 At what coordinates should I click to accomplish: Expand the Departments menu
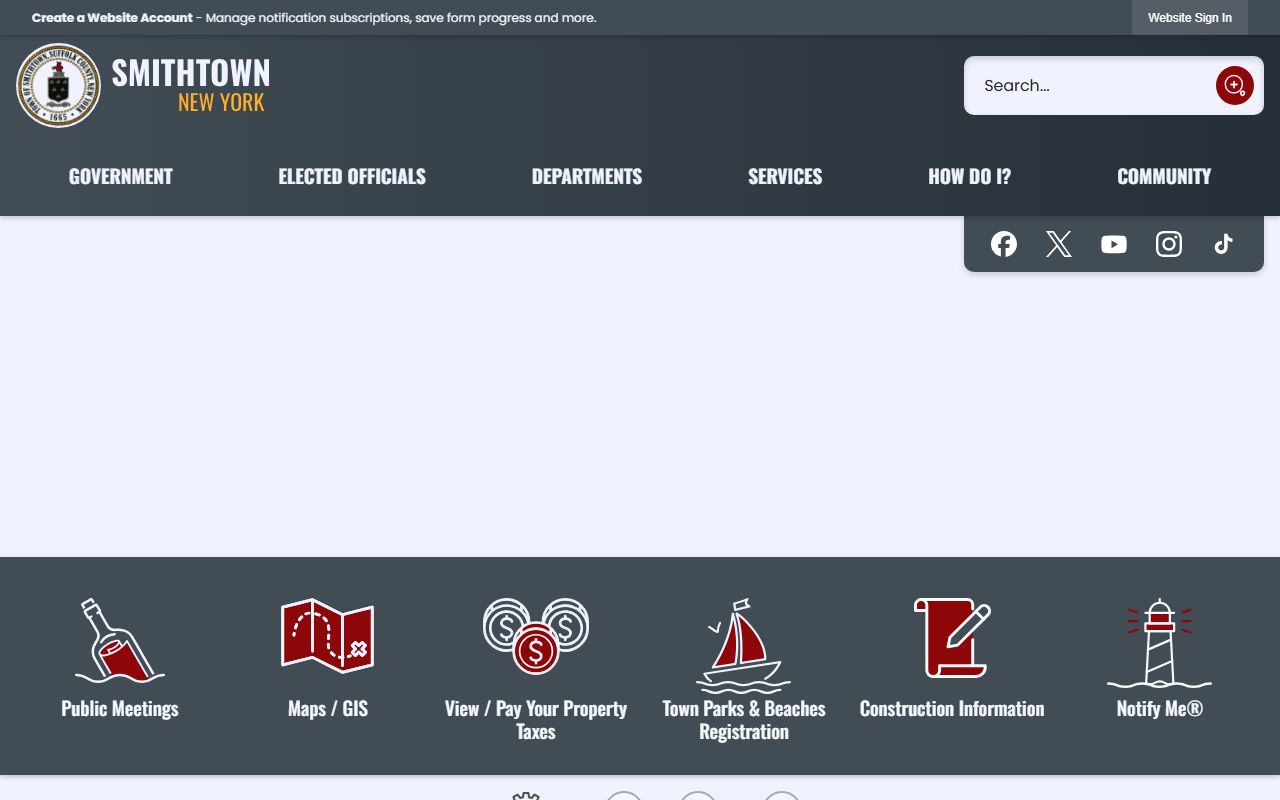coord(587,177)
